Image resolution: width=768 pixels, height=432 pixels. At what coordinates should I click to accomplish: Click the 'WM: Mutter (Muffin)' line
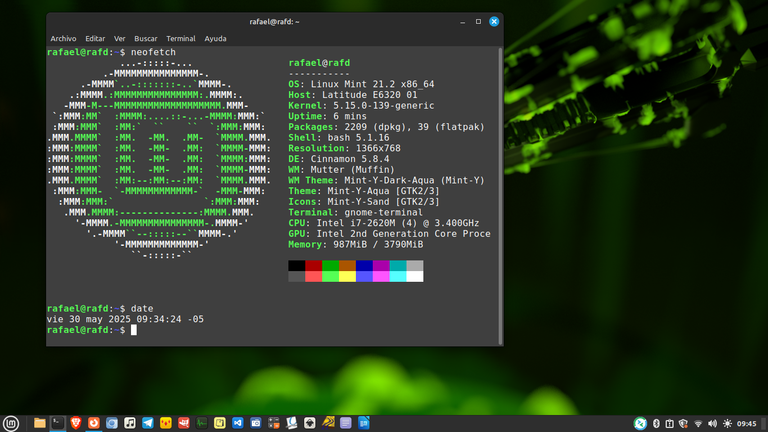(341, 170)
